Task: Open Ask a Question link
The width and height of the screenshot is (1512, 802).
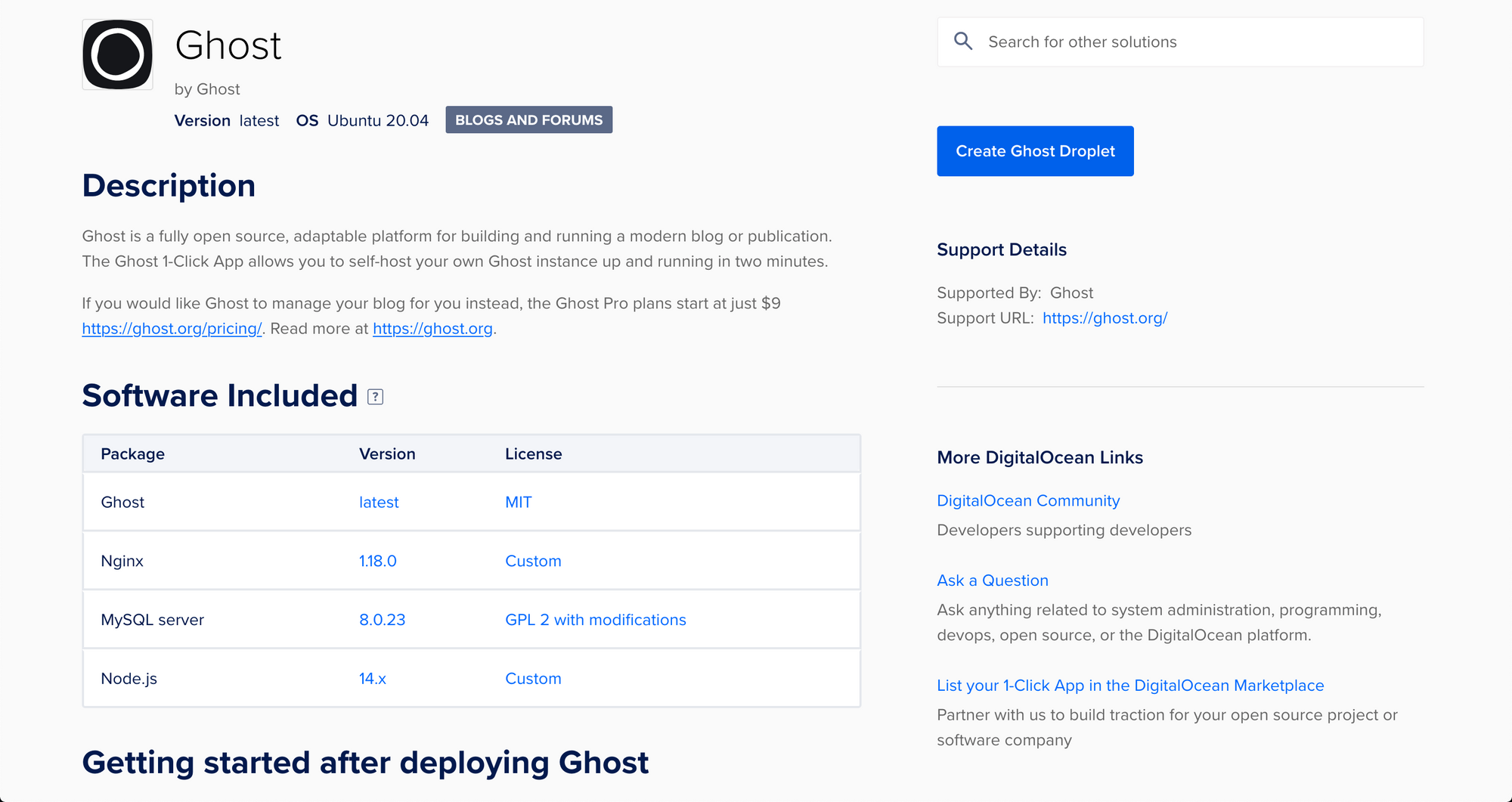Action: [993, 581]
